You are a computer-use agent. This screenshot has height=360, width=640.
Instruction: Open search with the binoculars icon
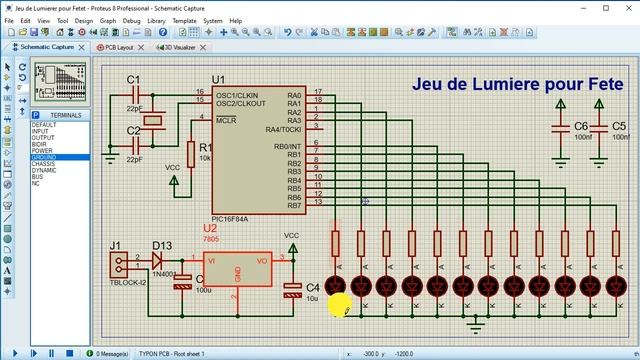pyautogui.click(x=467, y=32)
